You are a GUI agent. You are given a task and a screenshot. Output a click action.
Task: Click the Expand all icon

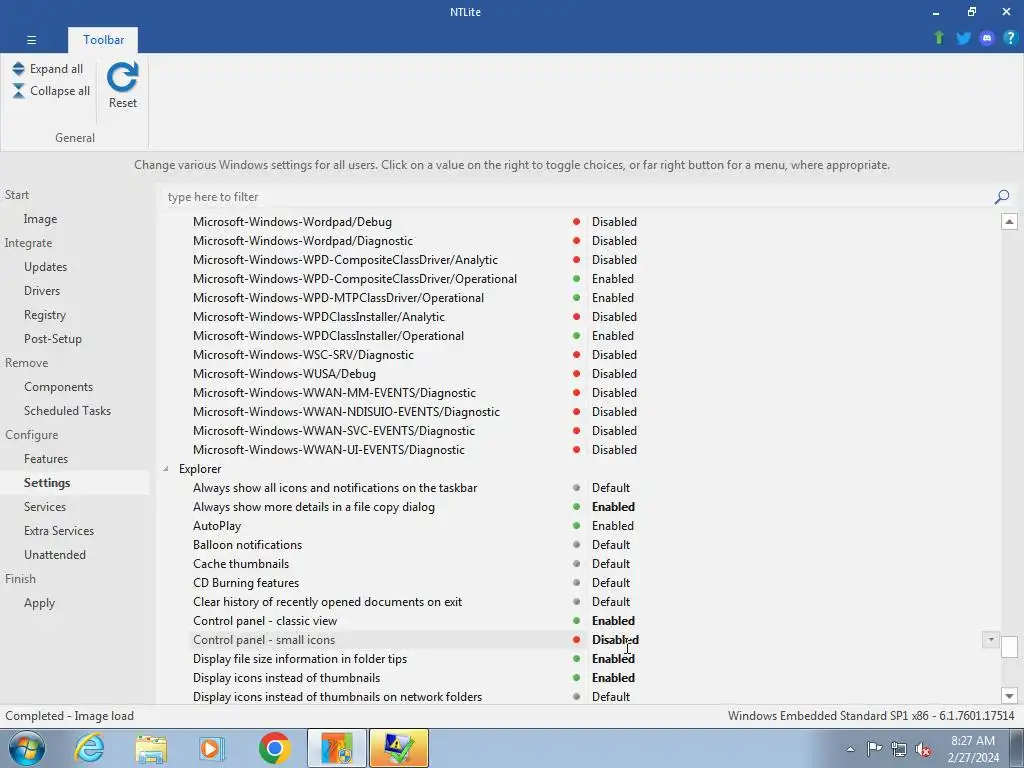point(18,69)
